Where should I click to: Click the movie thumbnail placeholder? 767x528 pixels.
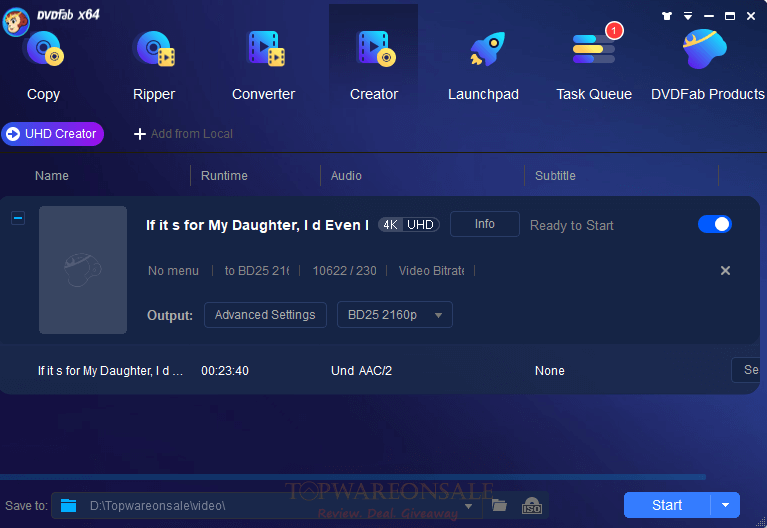pyautogui.click(x=83, y=270)
